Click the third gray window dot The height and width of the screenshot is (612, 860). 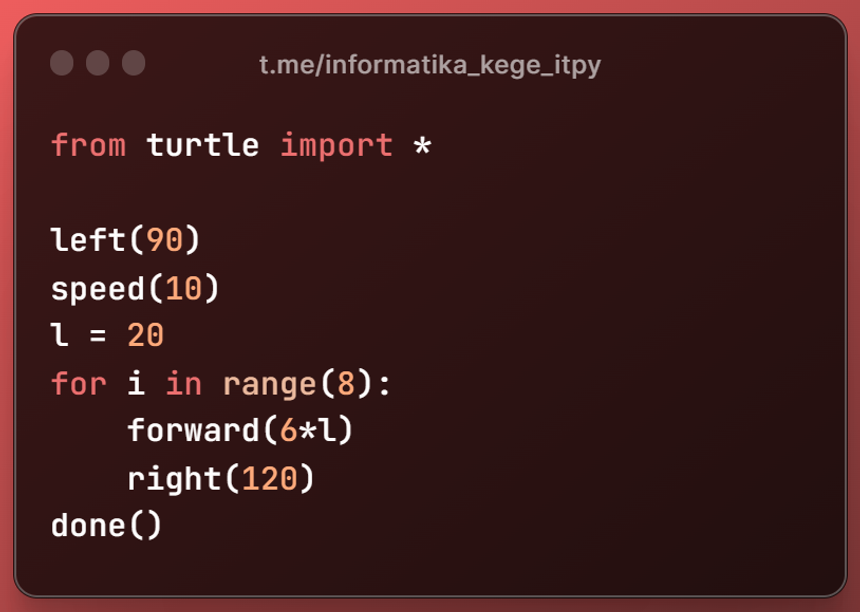point(134,64)
